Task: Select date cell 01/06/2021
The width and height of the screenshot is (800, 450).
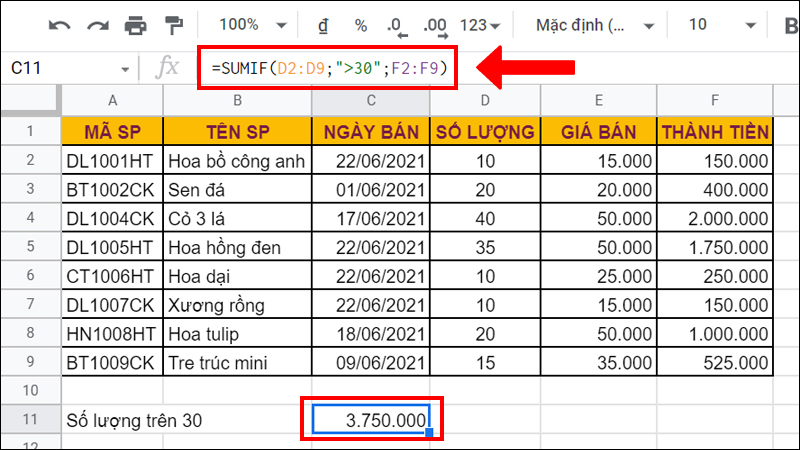Action: pos(371,189)
